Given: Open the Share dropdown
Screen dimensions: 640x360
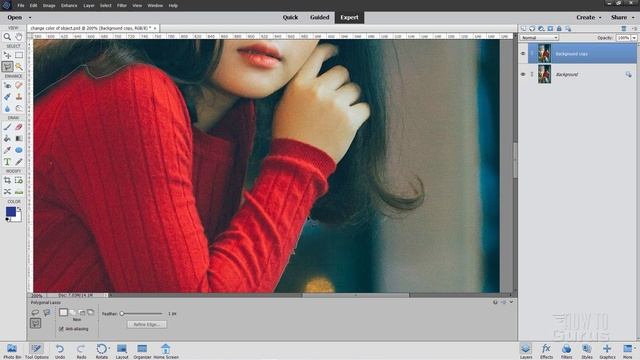Looking at the screenshot, I should [622, 17].
